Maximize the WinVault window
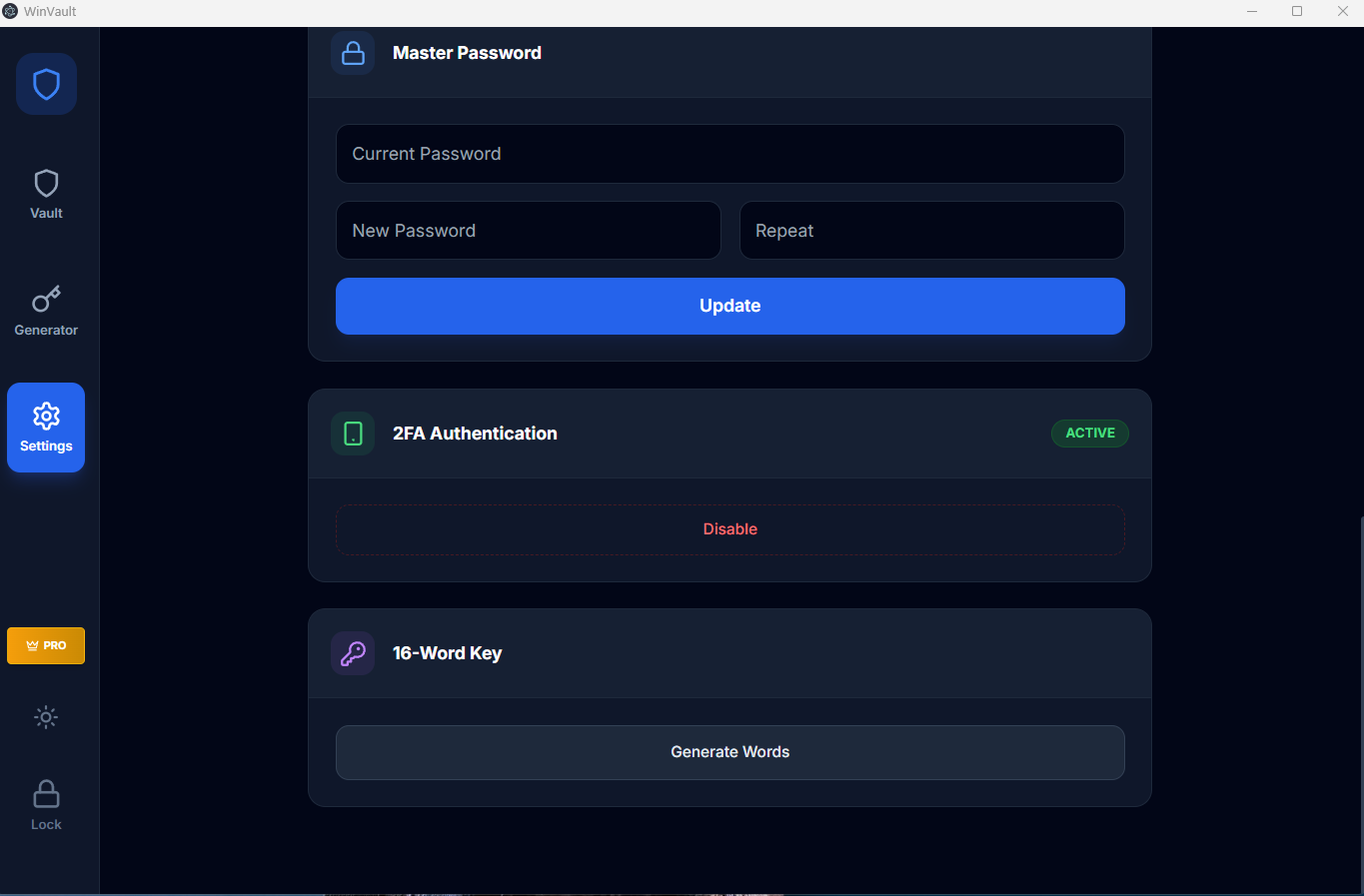1364x896 pixels. click(x=1297, y=11)
